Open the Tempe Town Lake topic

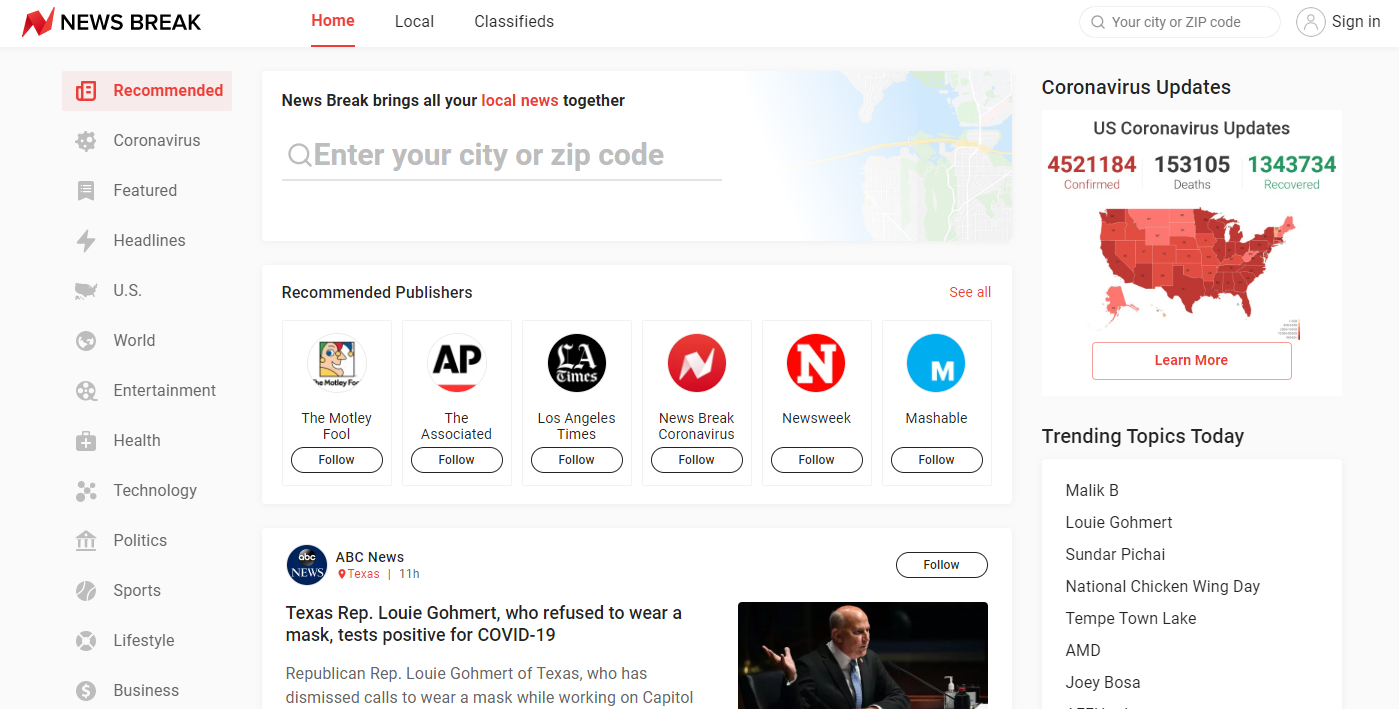pyautogui.click(x=1131, y=619)
